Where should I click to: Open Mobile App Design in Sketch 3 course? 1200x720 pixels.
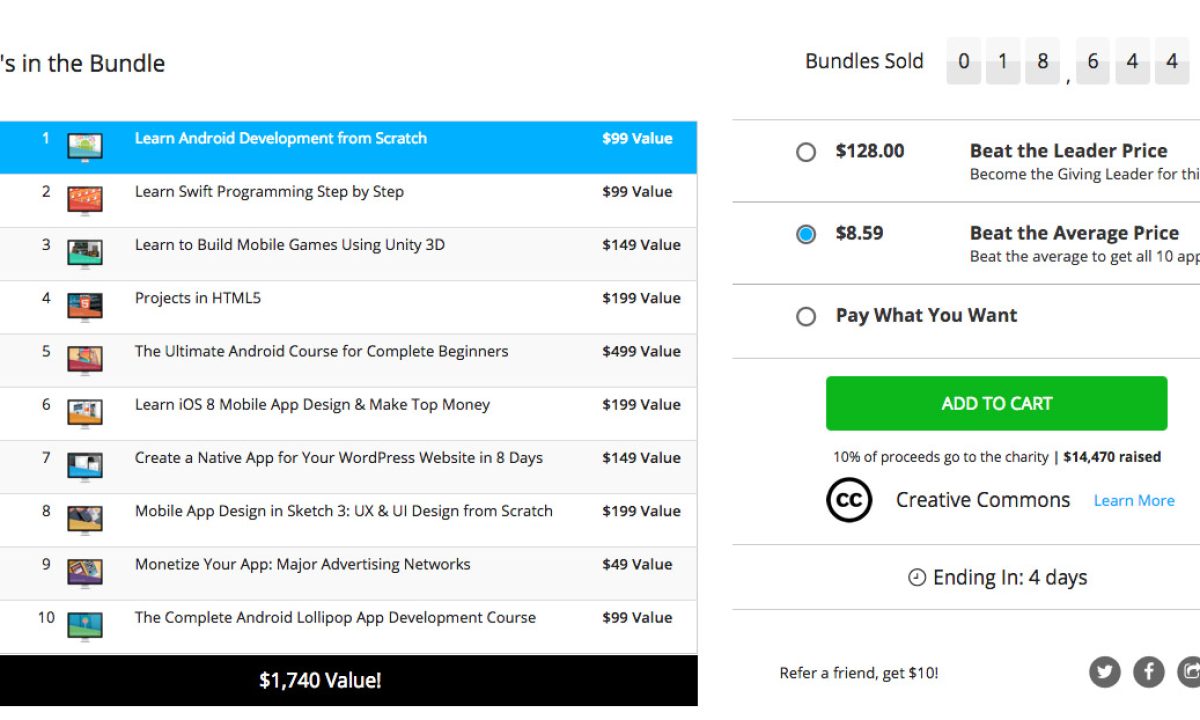(x=343, y=511)
